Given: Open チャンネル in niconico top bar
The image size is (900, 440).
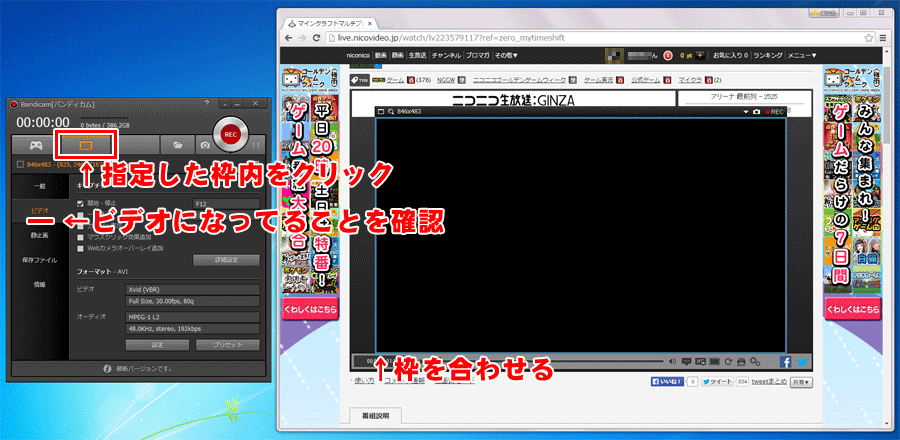Looking at the screenshot, I should pos(446,56).
